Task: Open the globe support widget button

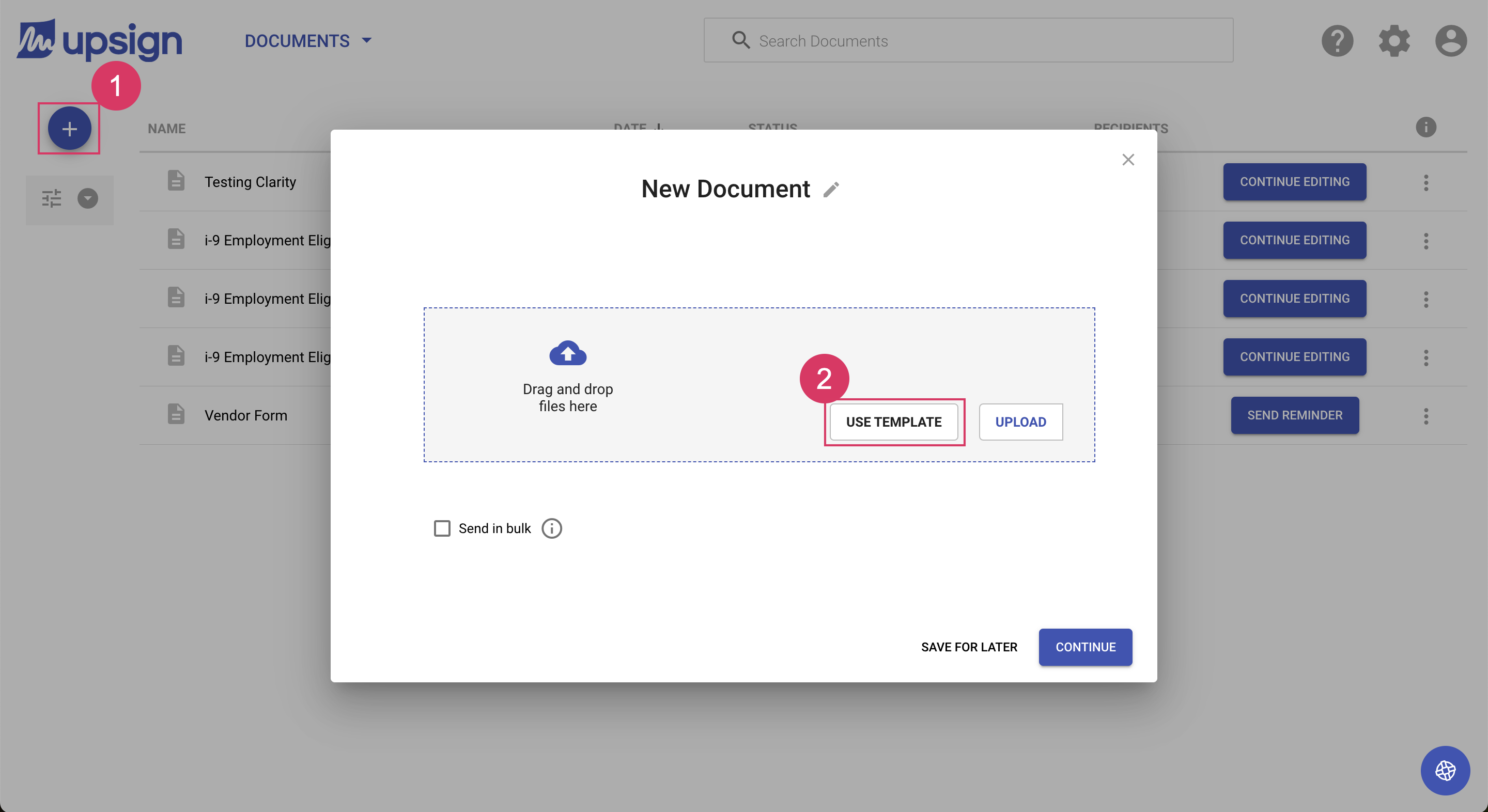Action: tap(1445, 770)
